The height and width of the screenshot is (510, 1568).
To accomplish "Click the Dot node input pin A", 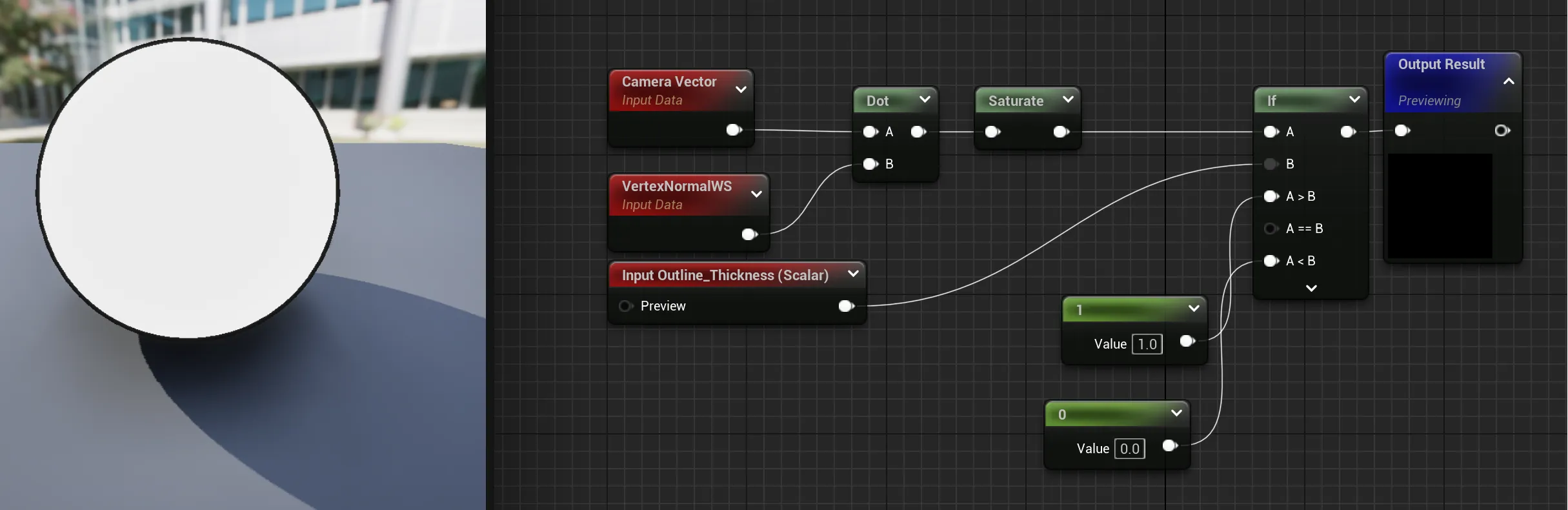I will 870,132.
